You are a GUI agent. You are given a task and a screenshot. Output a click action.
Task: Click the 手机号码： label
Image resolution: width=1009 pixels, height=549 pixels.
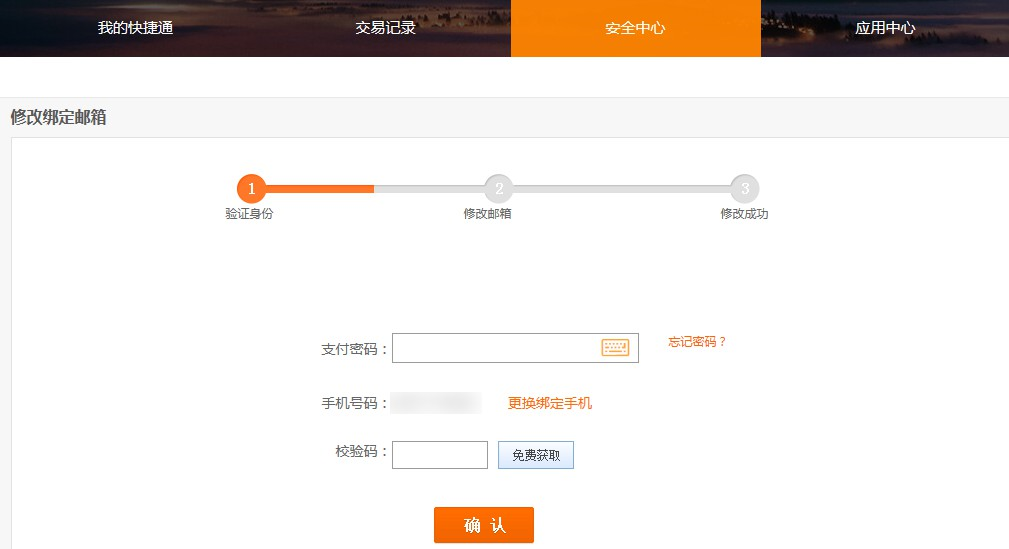click(354, 403)
